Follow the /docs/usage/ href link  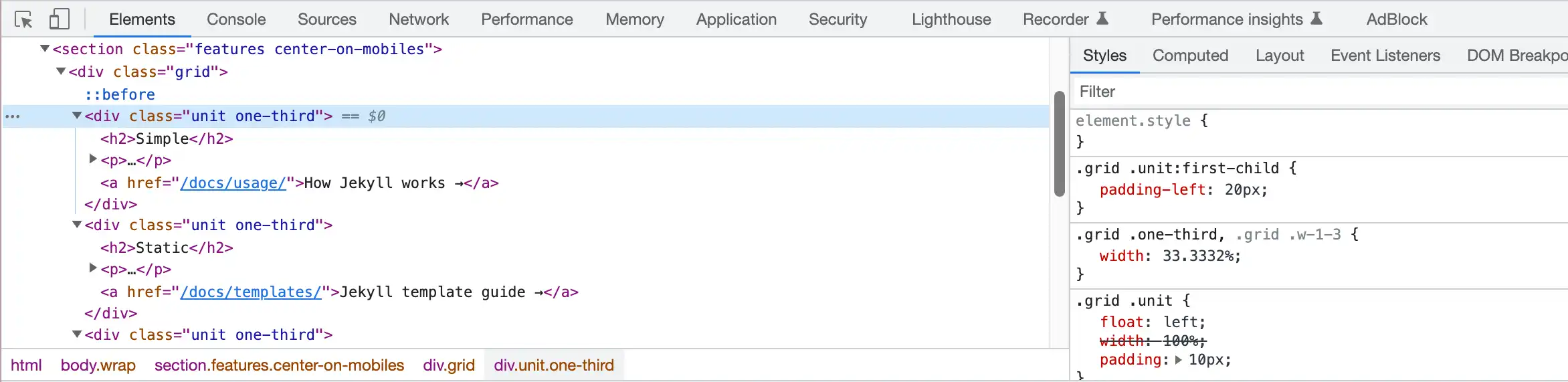pos(233,183)
